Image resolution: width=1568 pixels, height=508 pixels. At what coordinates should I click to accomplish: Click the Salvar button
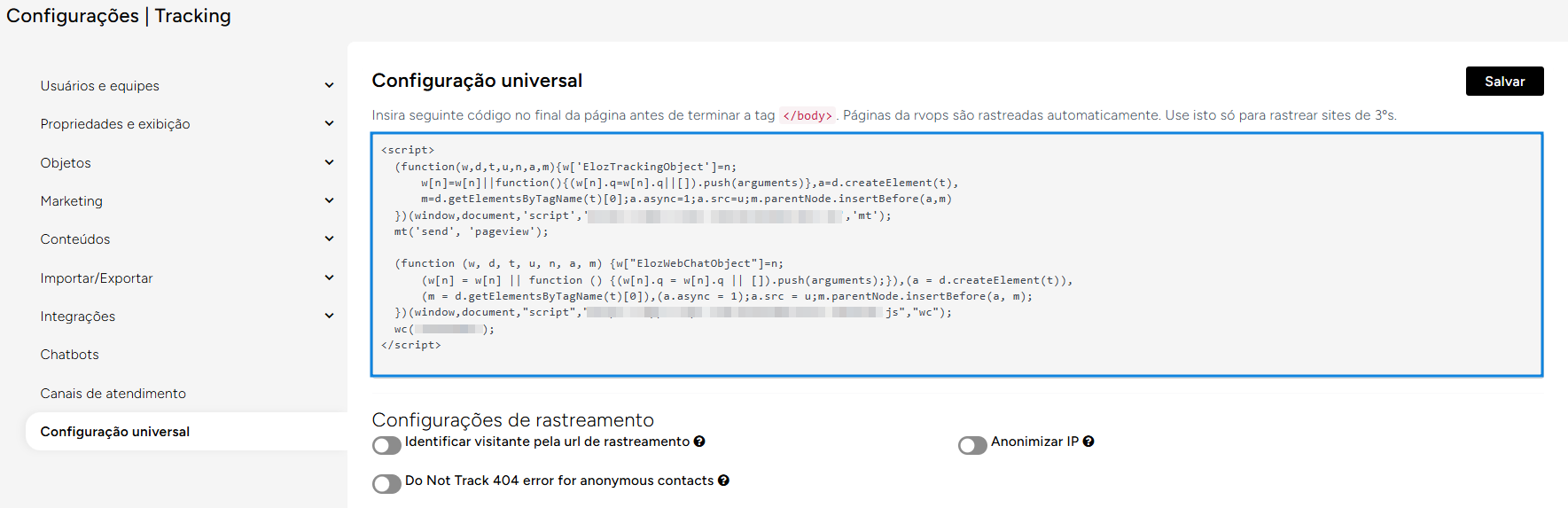click(x=1504, y=81)
